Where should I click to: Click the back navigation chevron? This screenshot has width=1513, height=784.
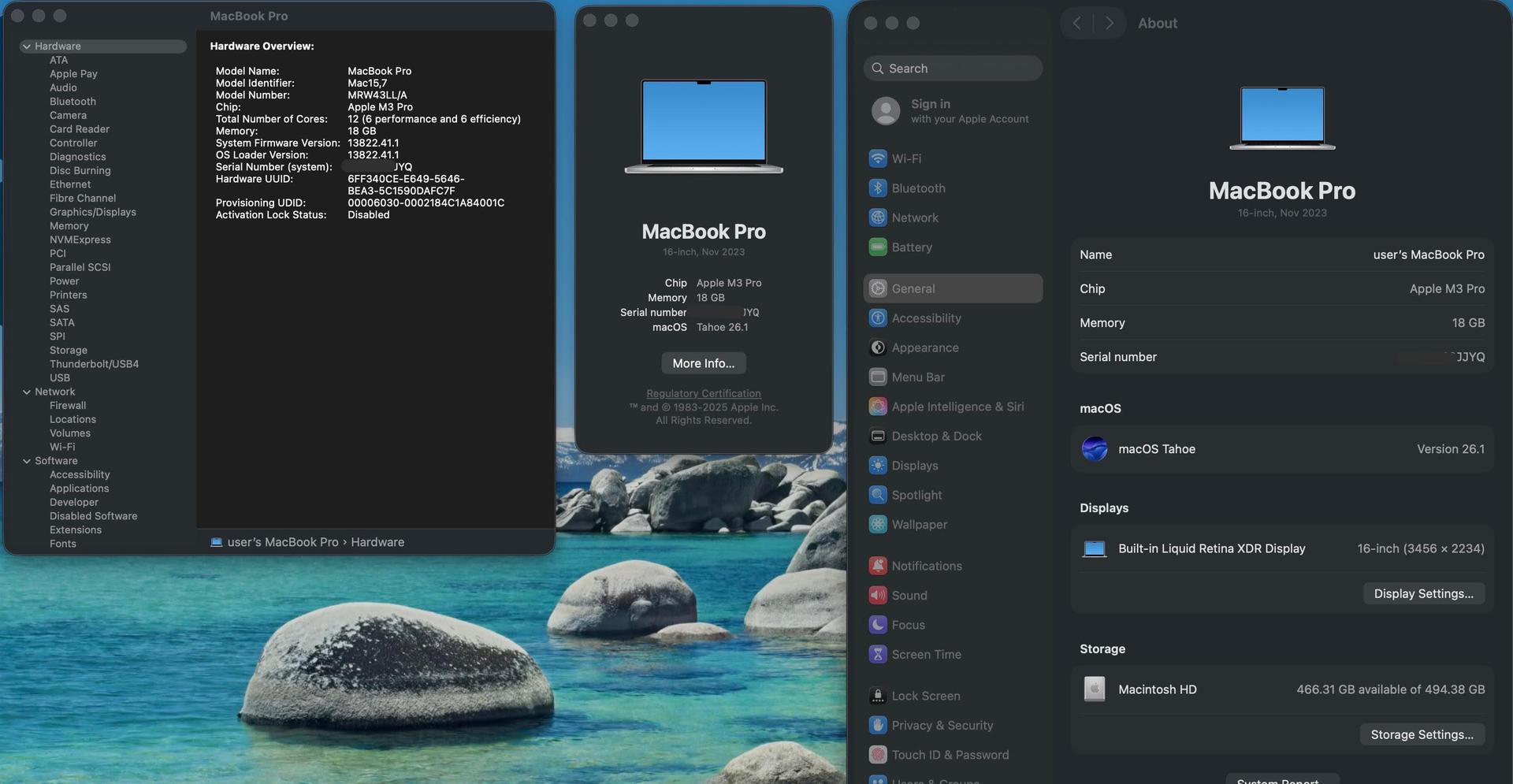[1076, 23]
